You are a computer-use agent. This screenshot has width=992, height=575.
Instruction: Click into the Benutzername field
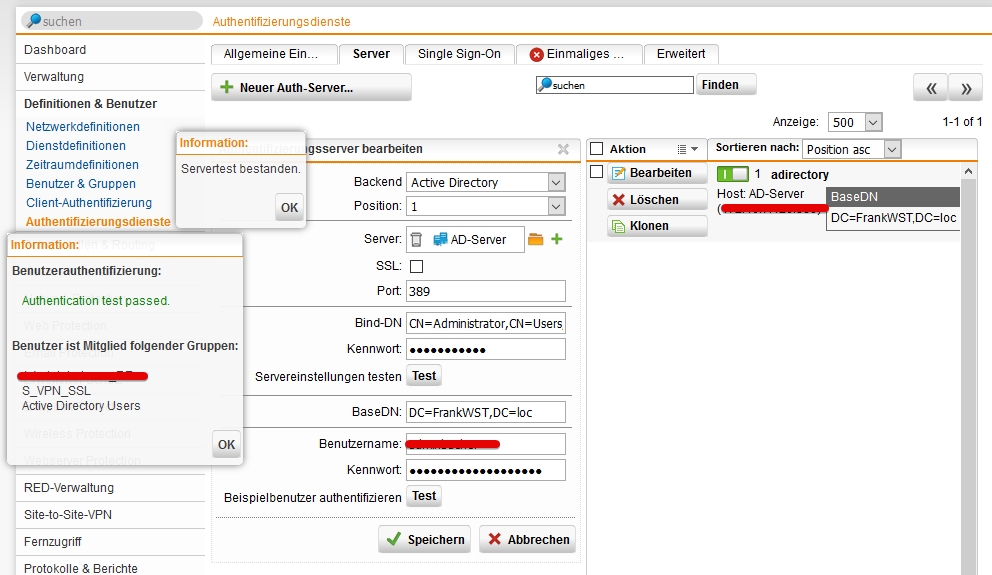(x=486, y=444)
